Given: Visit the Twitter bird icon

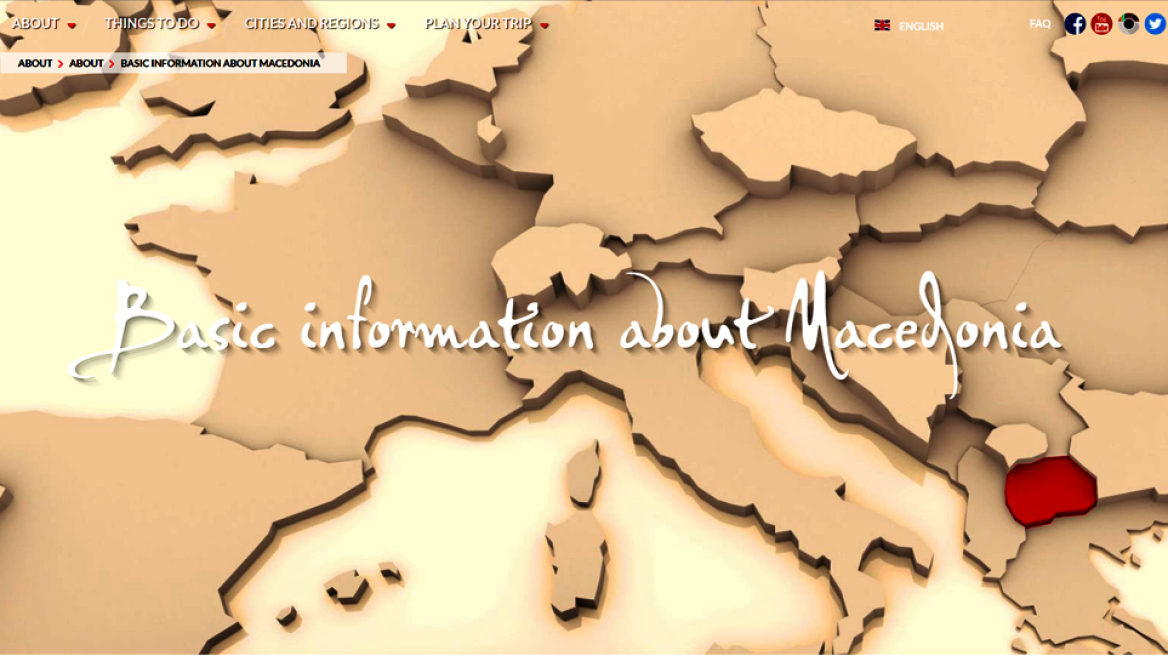Looking at the screenshot, I should [1155, 24].
